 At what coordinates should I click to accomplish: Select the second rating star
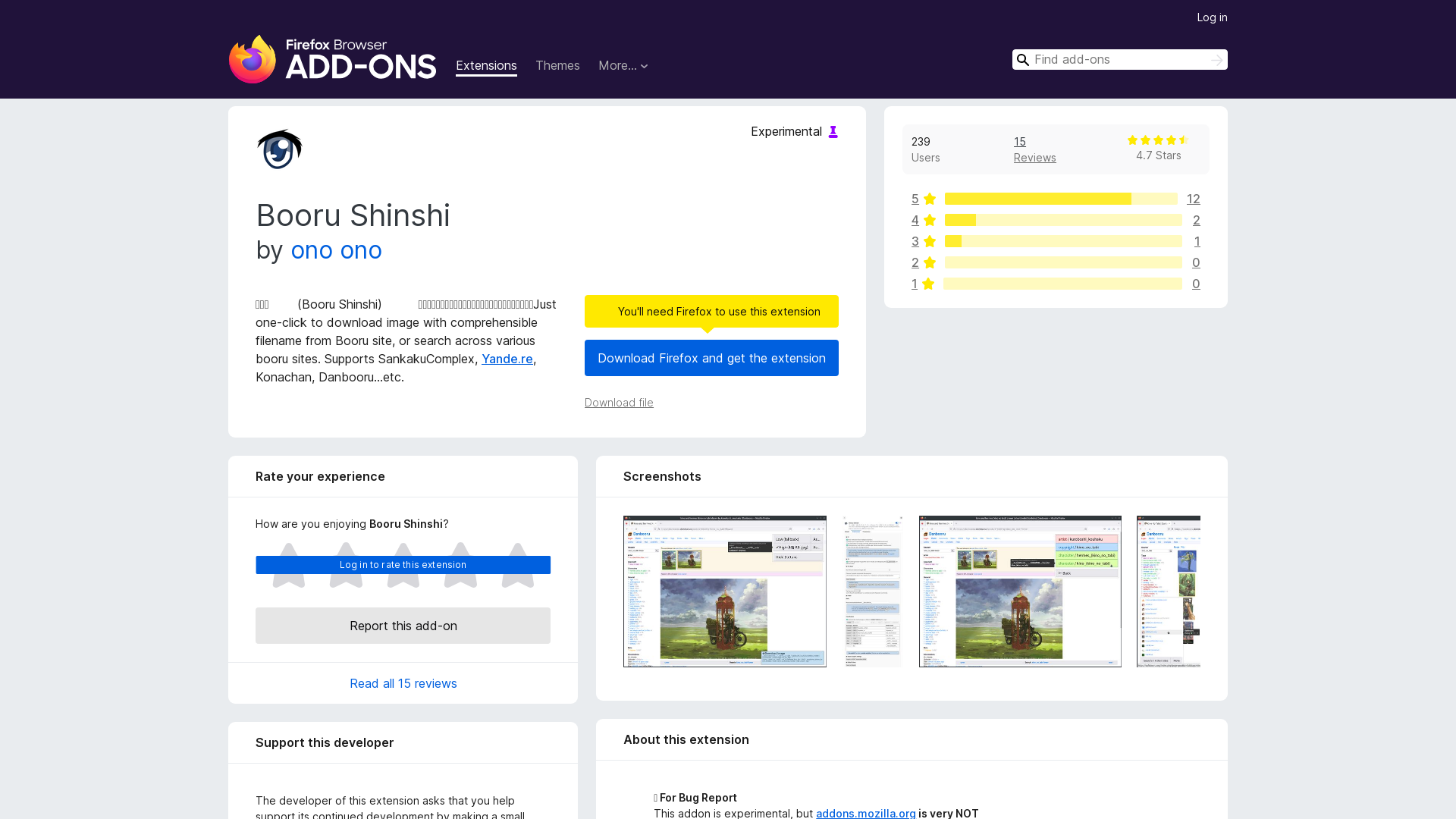pyautogui.click(x=346, y=565)
